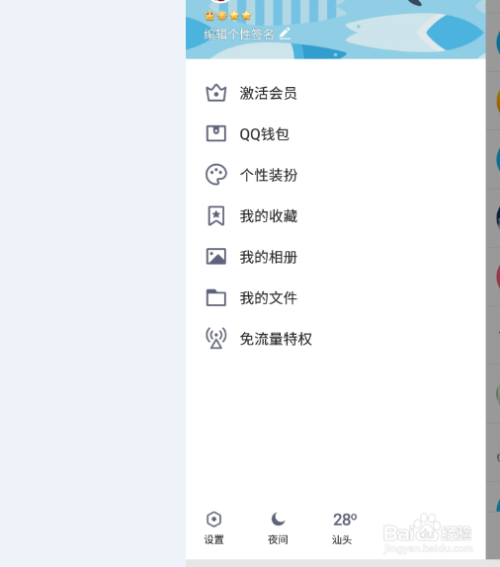500x567 pixels.
Task: Open 设置 hexagon settings icon
Action: tap(214, 520)
